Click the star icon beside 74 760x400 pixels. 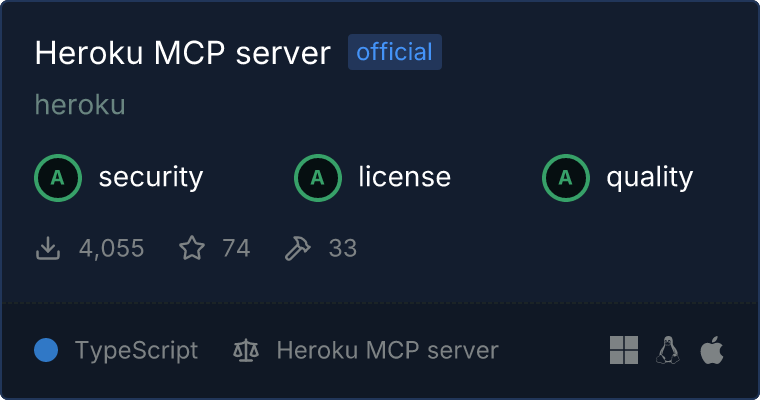[x=192, y=248]
